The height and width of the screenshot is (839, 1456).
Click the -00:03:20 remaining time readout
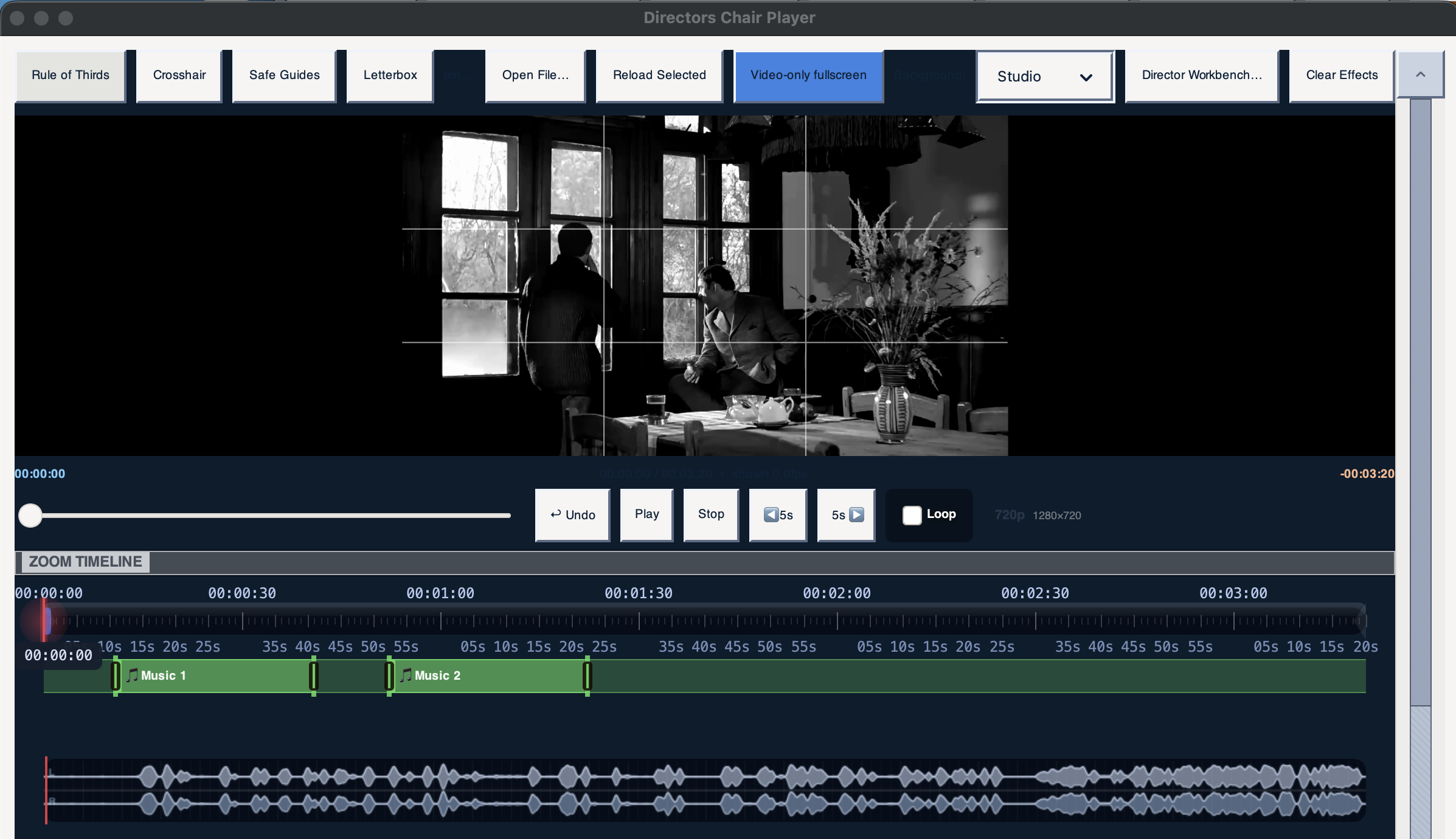1367,474
